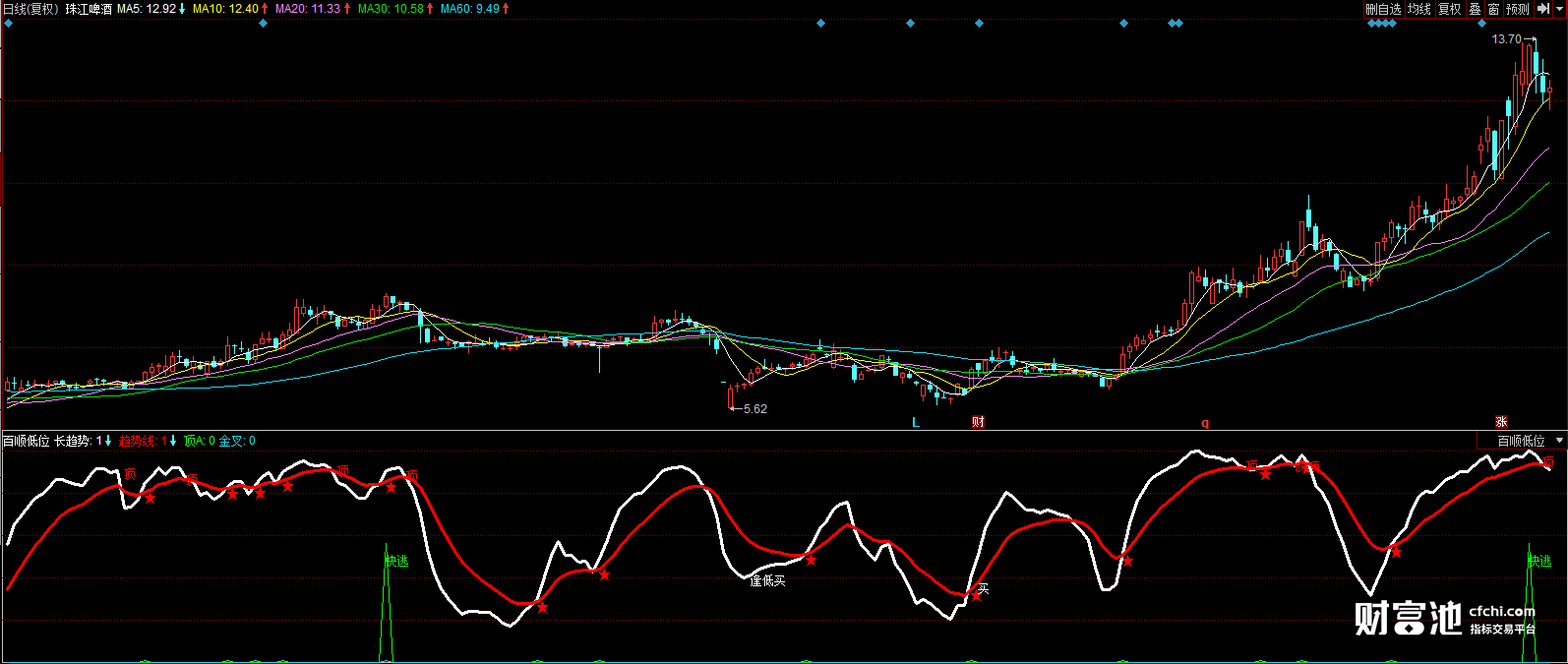Toggle the 复权 price adjustment option

coord(1449,9)
